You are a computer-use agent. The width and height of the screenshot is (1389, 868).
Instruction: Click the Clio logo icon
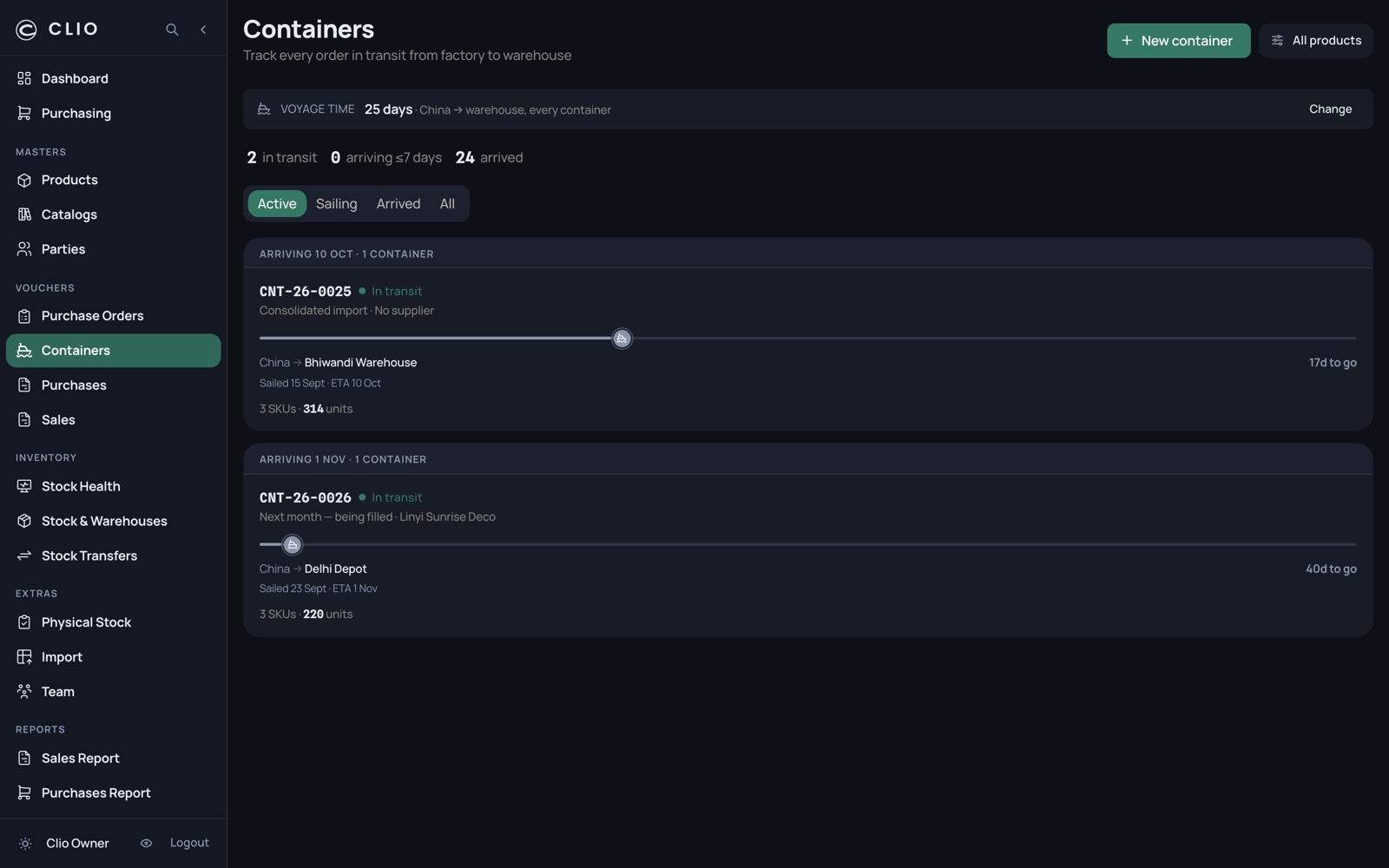click(26, 30)
